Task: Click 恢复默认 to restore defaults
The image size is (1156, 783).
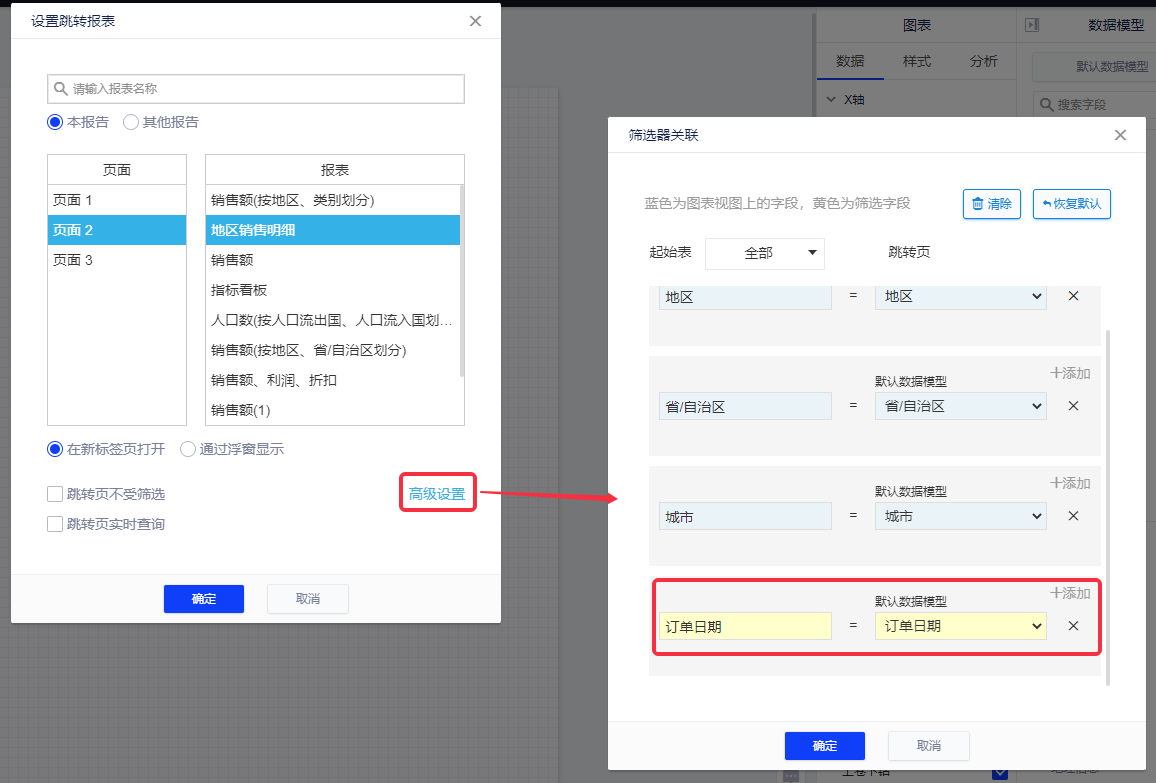Action: point(1071,204)
